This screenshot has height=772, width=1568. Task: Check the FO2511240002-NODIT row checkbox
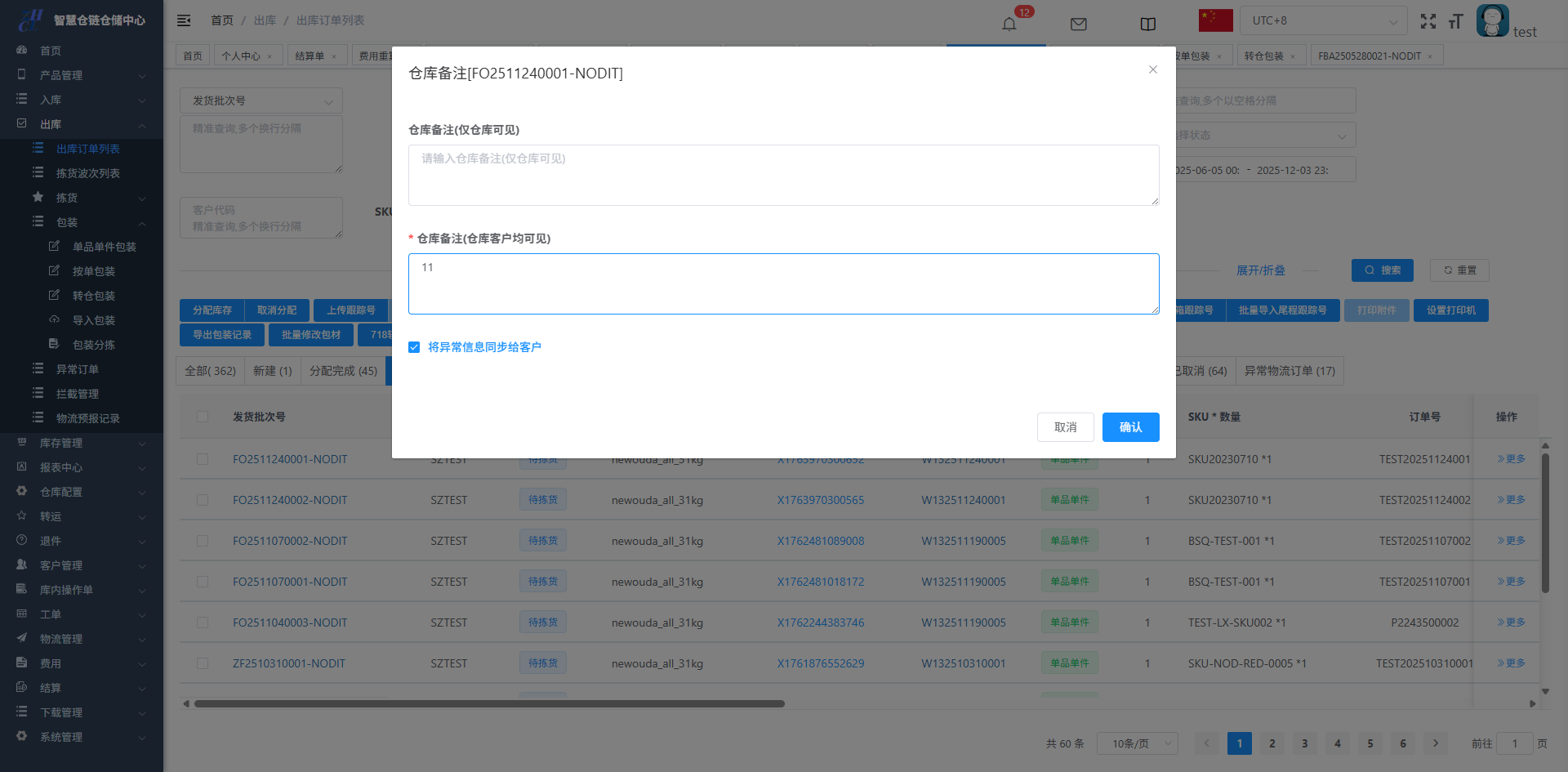pyautogui.click(x=203, y=500)
